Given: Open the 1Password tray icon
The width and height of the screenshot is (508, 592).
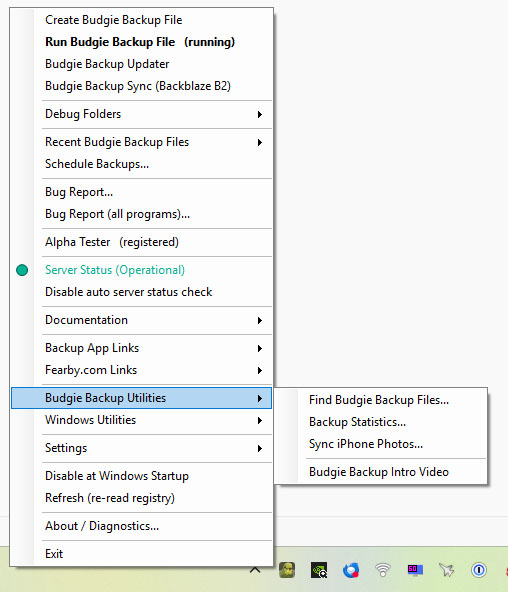Looking at the screenshot, I should click(x=479, y=570).
